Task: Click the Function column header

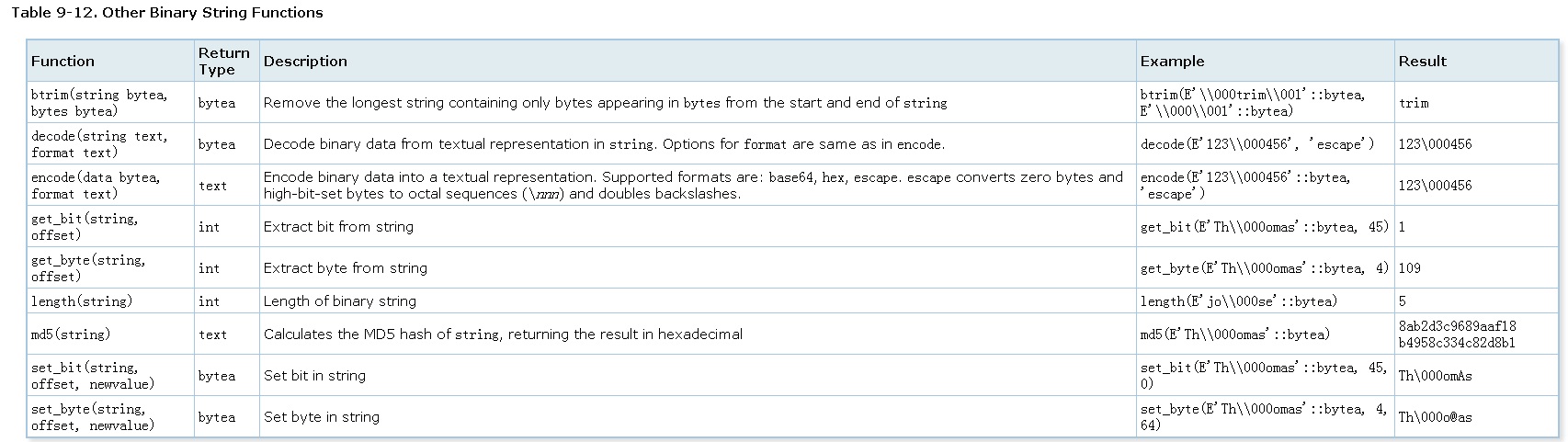Action: pos(62,62)
